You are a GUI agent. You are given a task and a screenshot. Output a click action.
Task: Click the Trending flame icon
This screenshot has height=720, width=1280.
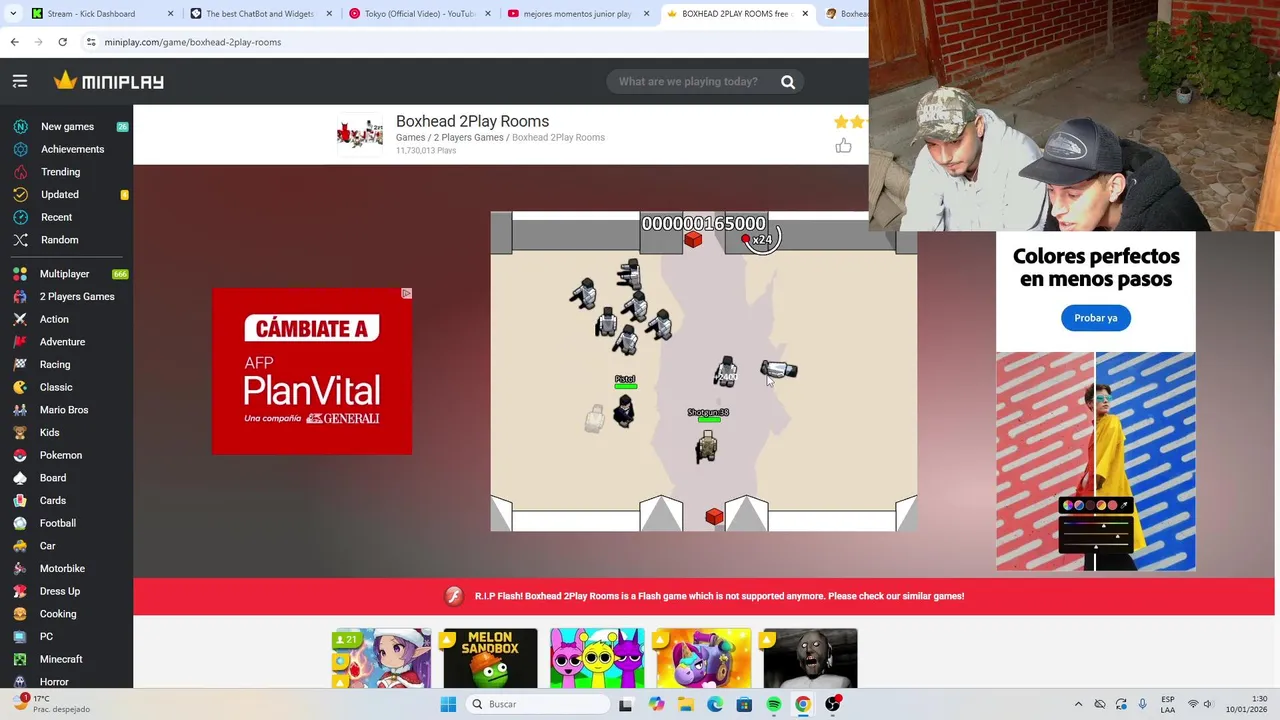tap(20, 172)
